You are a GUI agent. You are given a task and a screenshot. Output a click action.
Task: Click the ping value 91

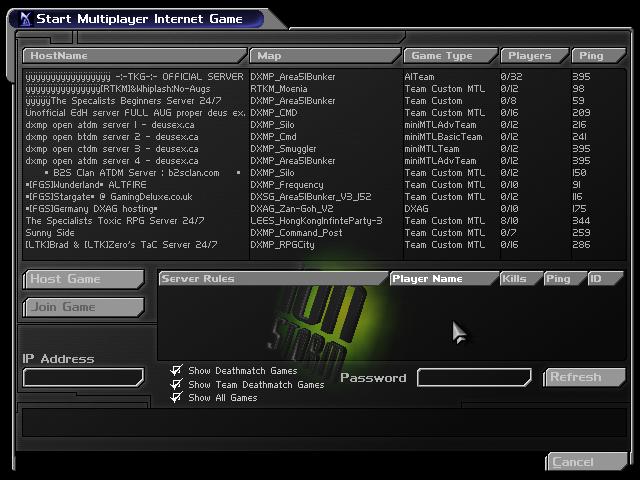577,185
